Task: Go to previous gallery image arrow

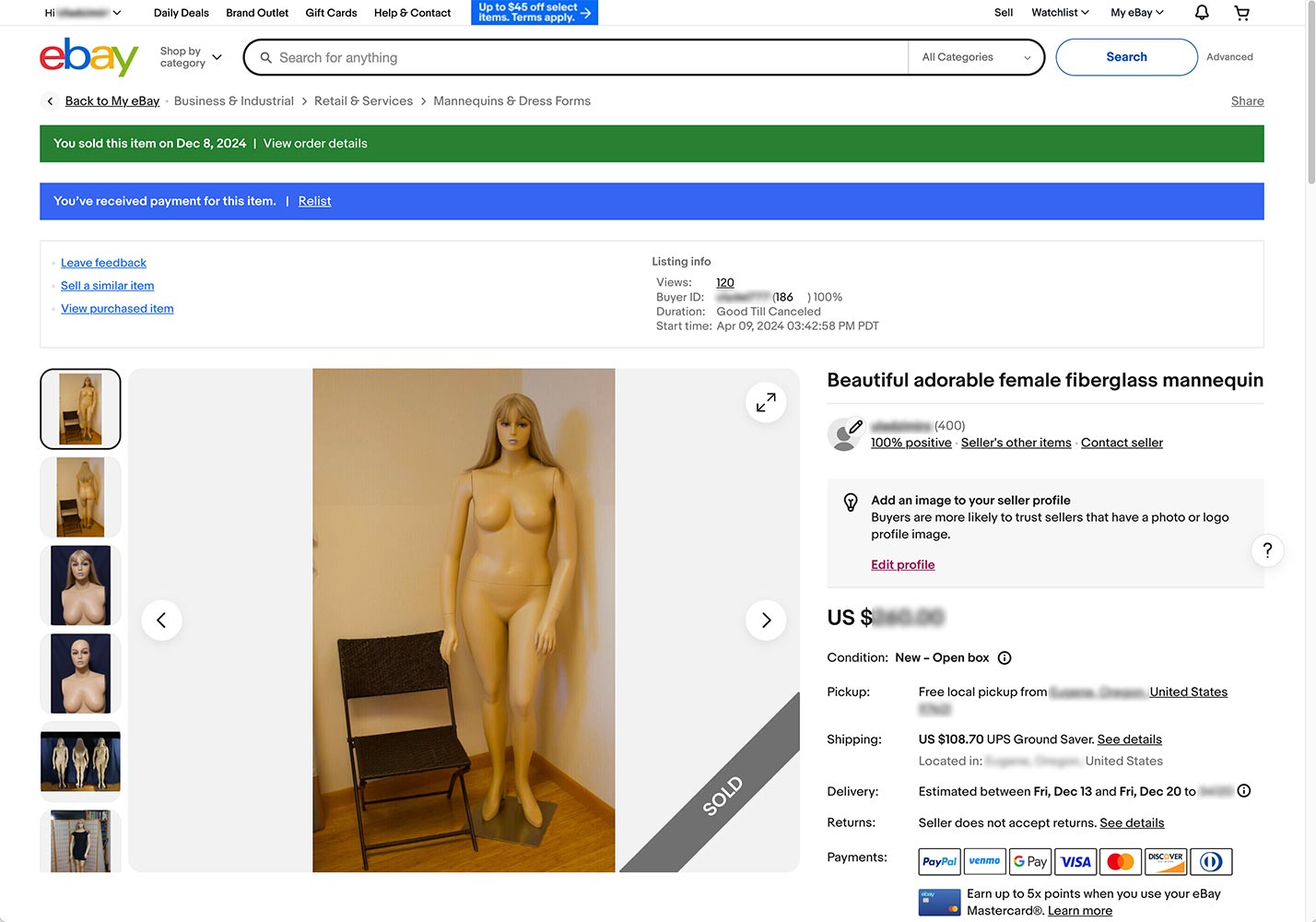Action: (x=161, y=621)
